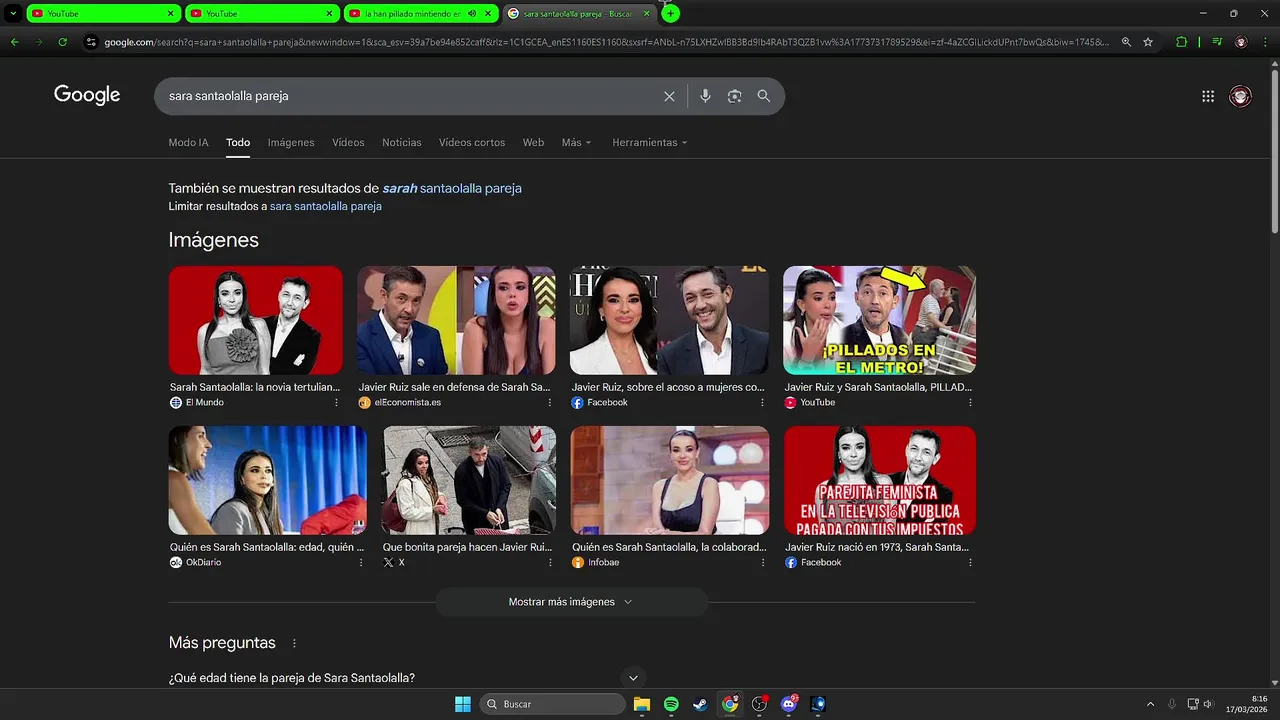Switch to Modo IA tab

click(x=188, y=142)
